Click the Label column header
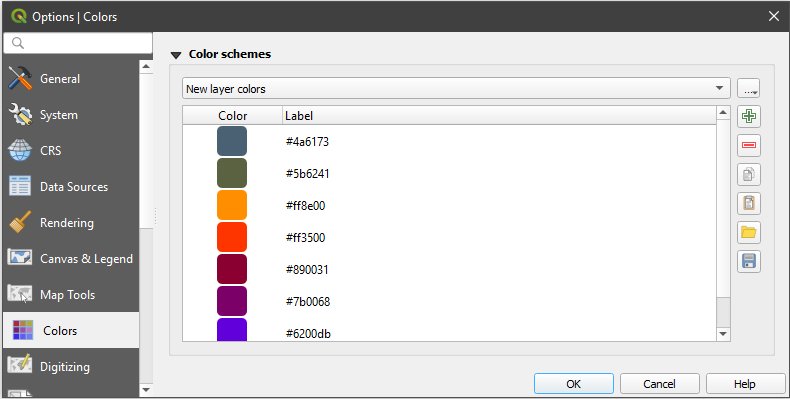This screenshot has width=790, height=399. point(499,115)
